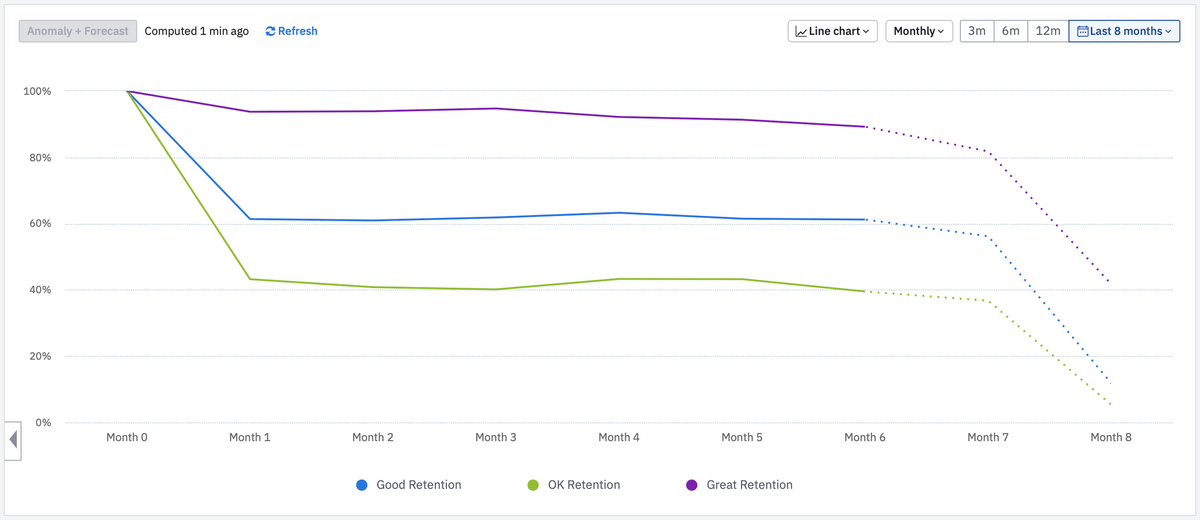Viewport: 1200px width, 520px height.
Task: Click OK Retention line point at Month 3
Action: coord(496,289)
